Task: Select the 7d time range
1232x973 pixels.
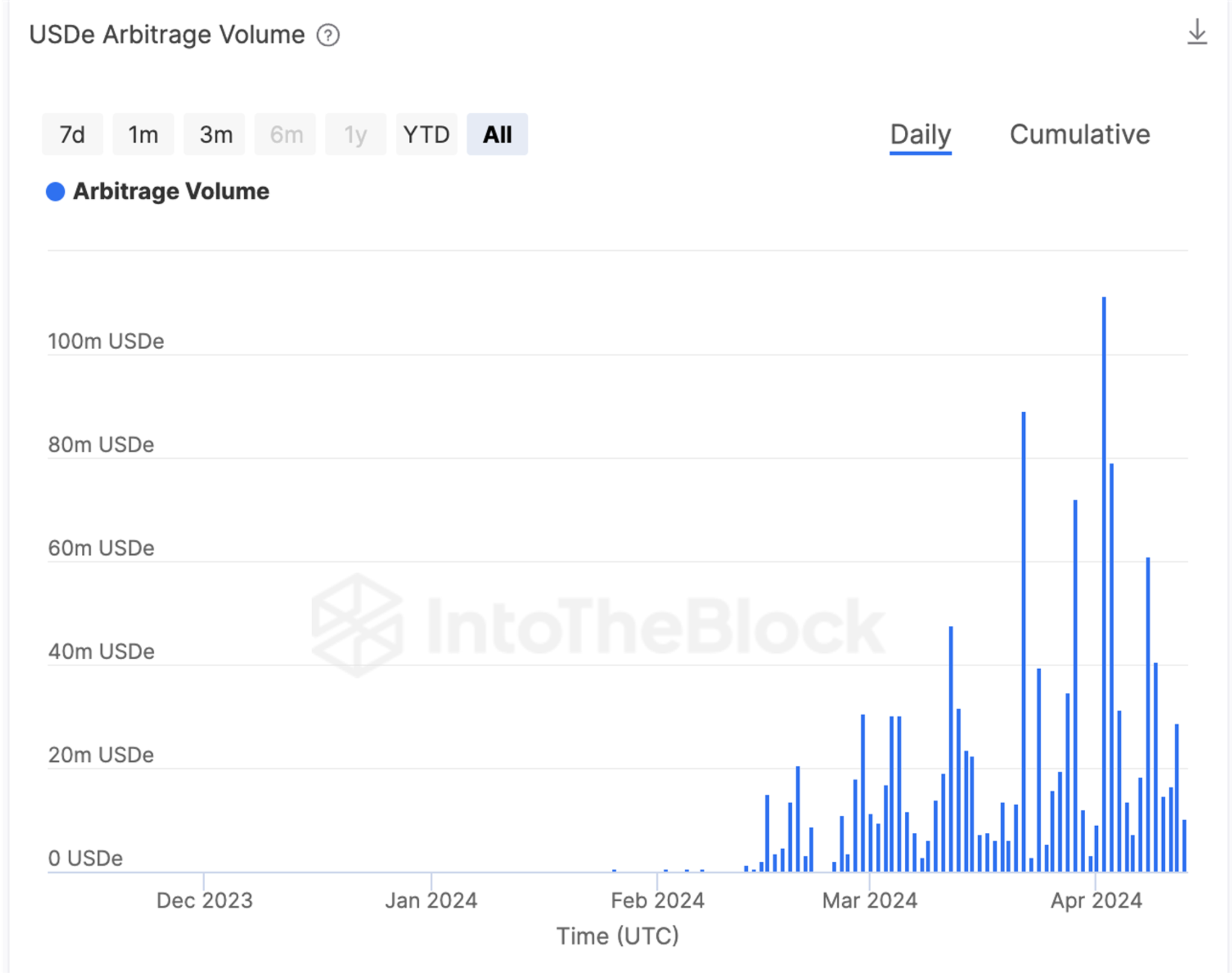Action: click(x=72, y=135)
